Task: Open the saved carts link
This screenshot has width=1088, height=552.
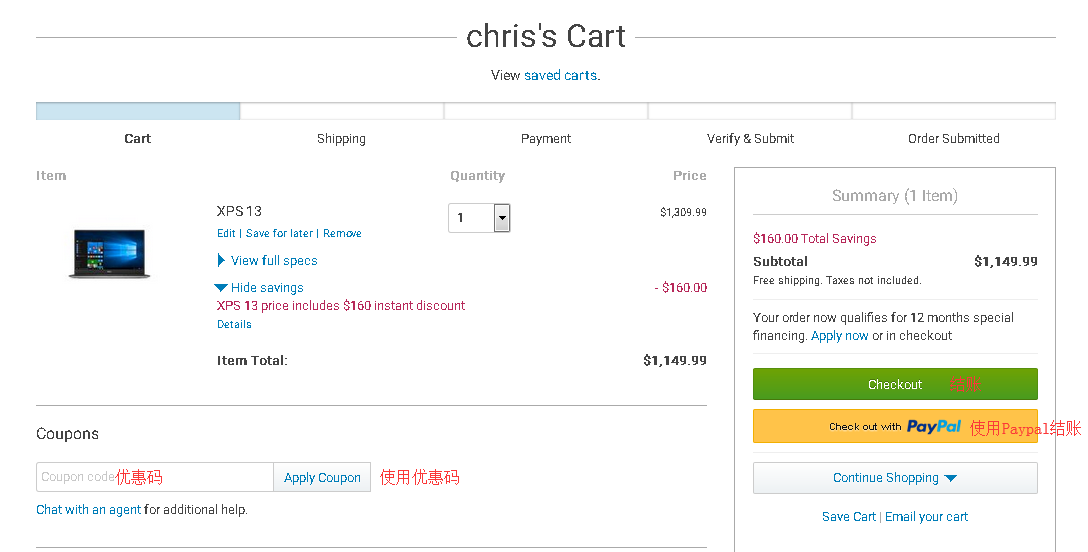Action: [560, 75]
